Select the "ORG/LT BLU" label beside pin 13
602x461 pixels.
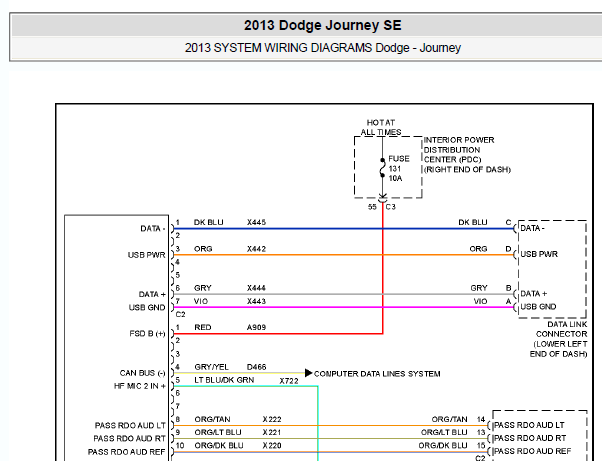tap(444, 433)
